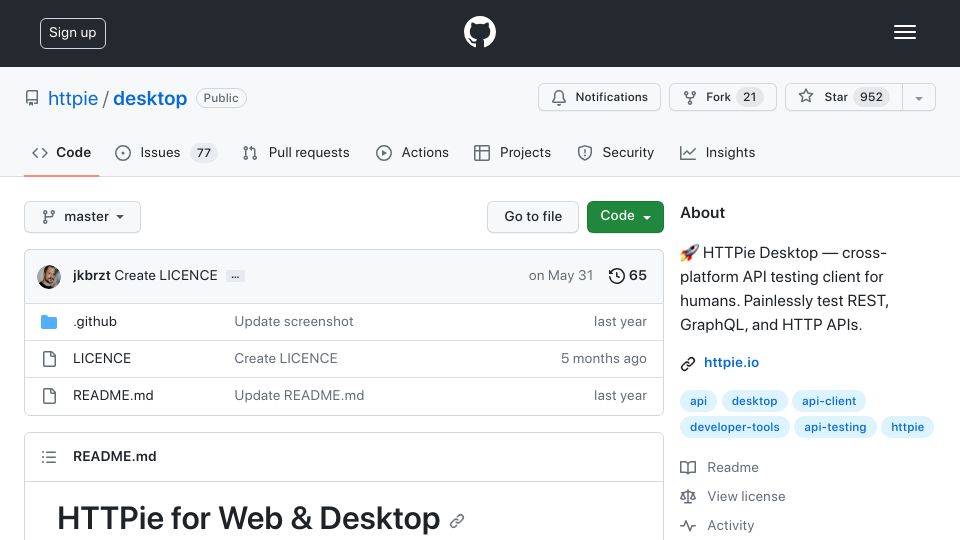Click the Star button
Viewport: 960px width, 540px height.
[x=844, y=97]
